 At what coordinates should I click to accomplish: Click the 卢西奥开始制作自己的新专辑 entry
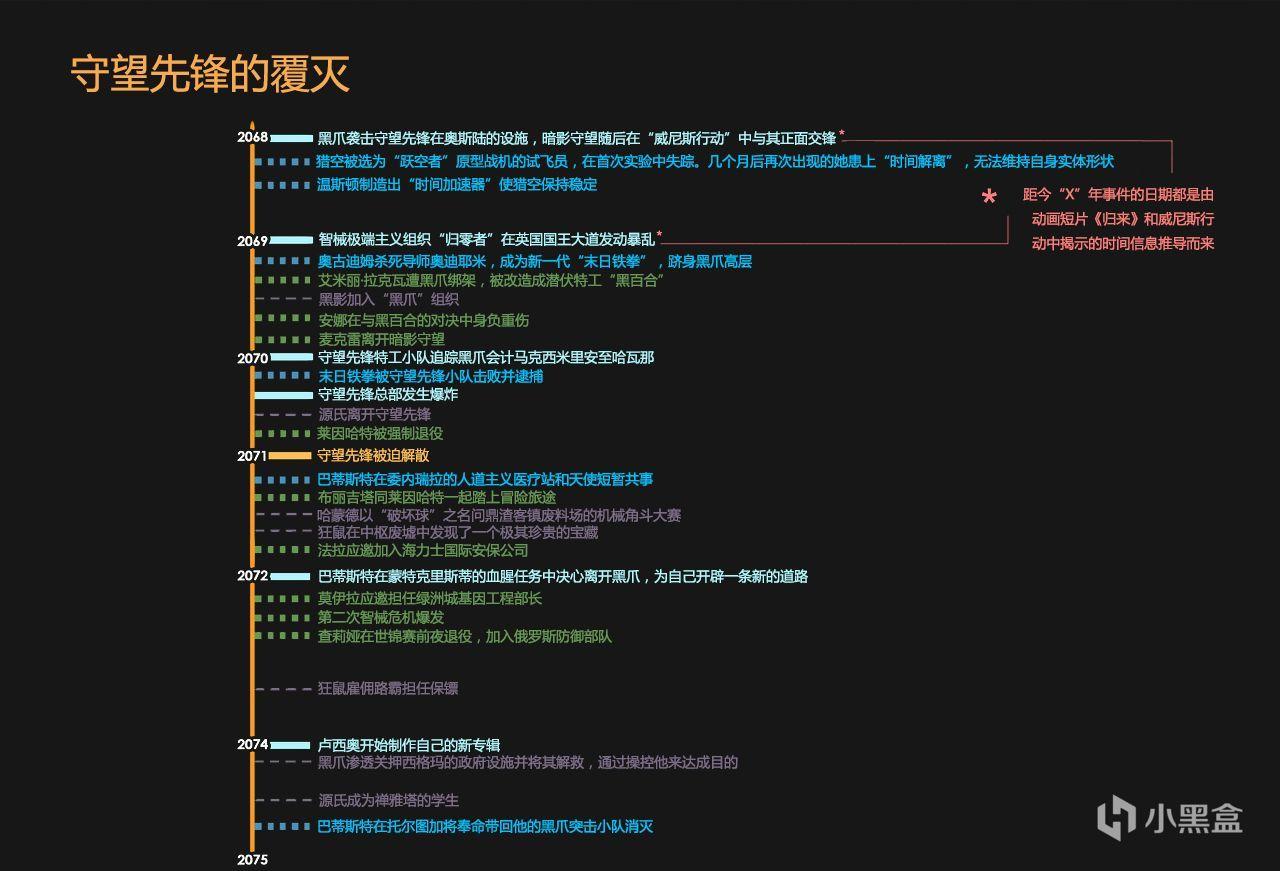pyautogui.click(x=408, y=745)
